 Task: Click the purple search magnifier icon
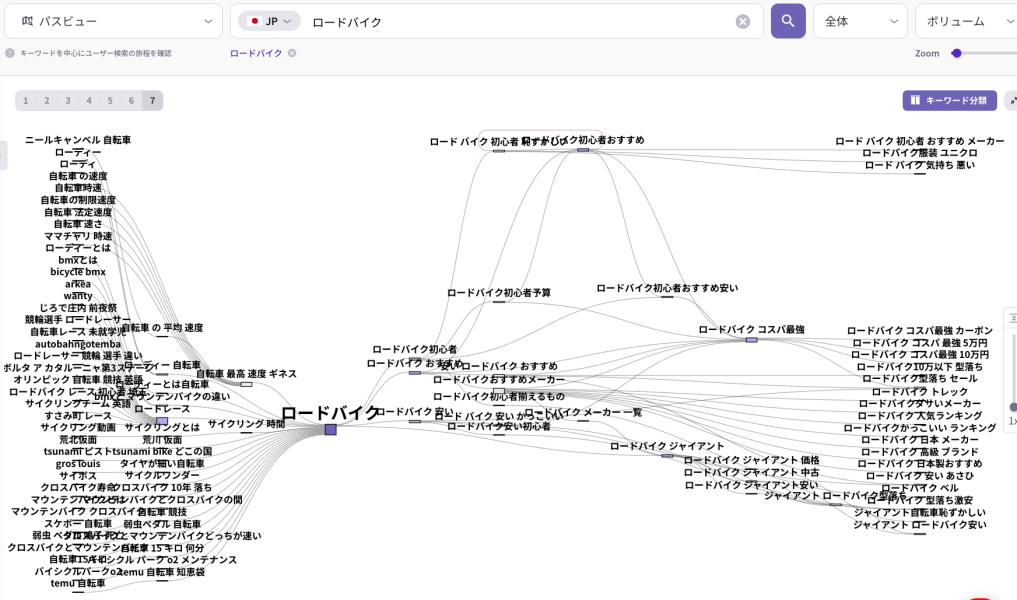[x=787, y=21]
